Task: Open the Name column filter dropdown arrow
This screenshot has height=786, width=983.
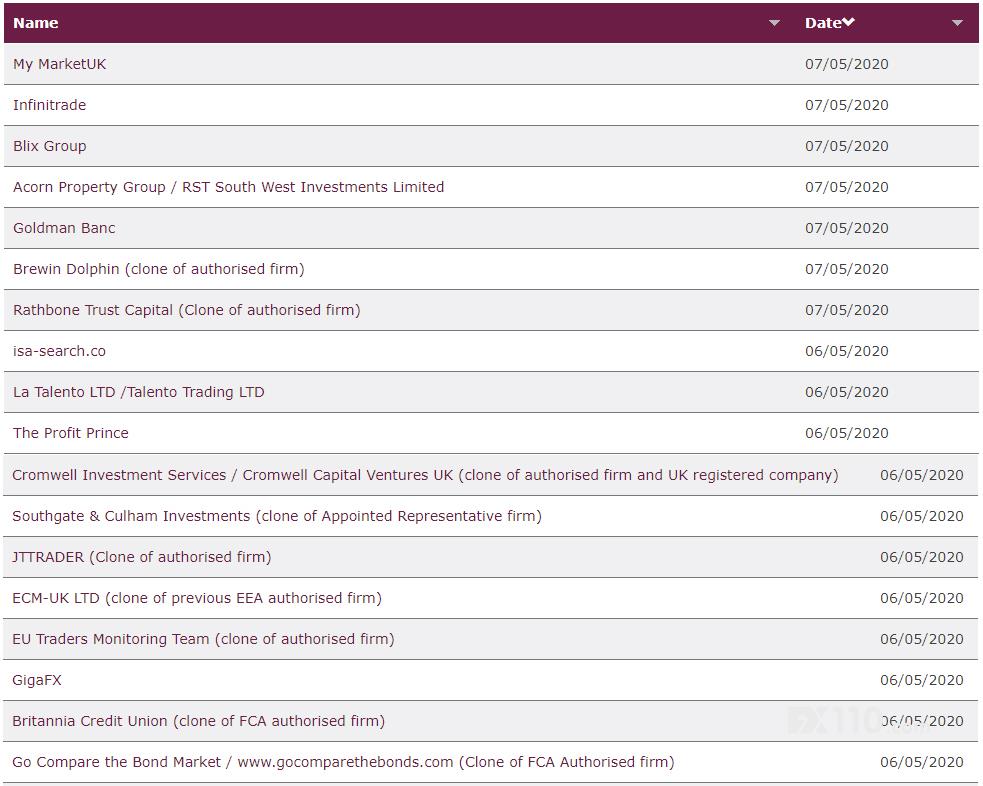Action: click(x=774, y=23)
